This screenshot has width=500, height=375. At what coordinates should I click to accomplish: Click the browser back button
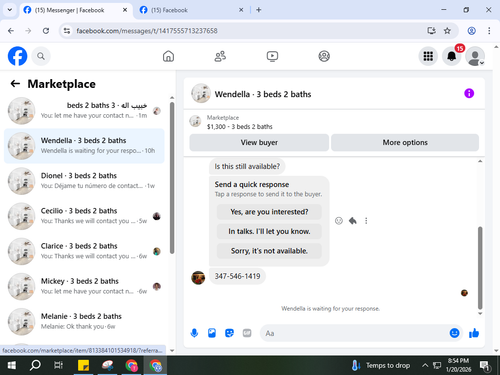(11, 31)
